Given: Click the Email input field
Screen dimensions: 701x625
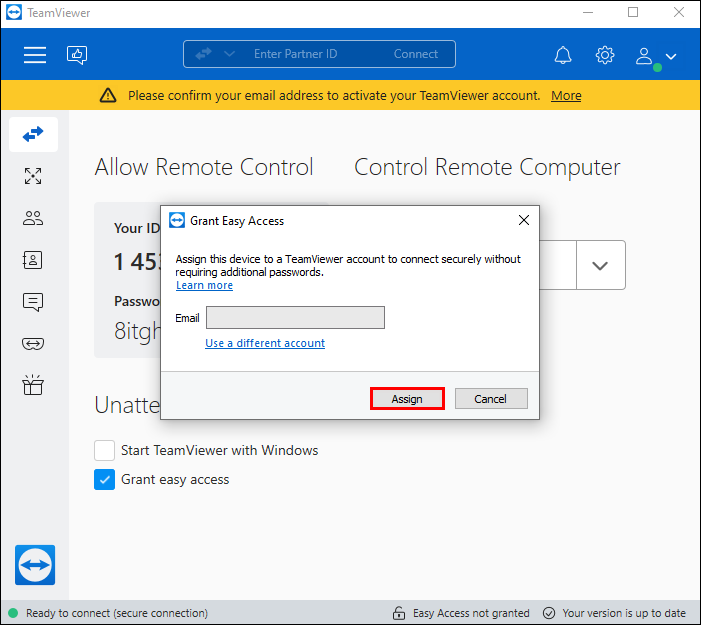Looking at the screenshot, I should (295, 317).
